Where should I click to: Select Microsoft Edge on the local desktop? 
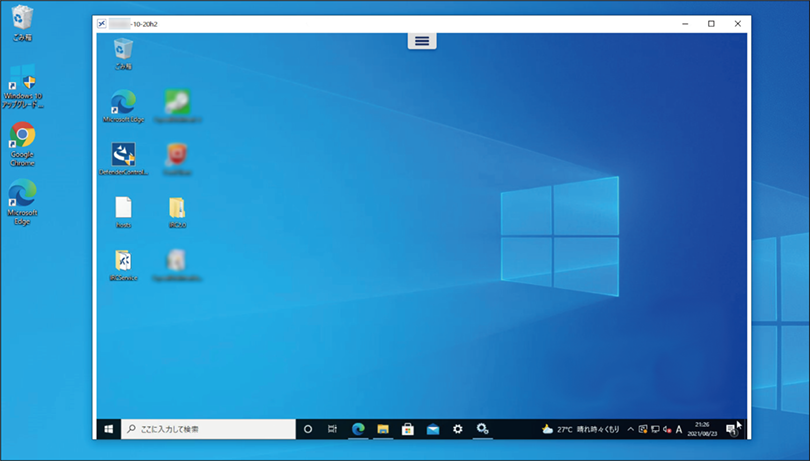[22, 202]
